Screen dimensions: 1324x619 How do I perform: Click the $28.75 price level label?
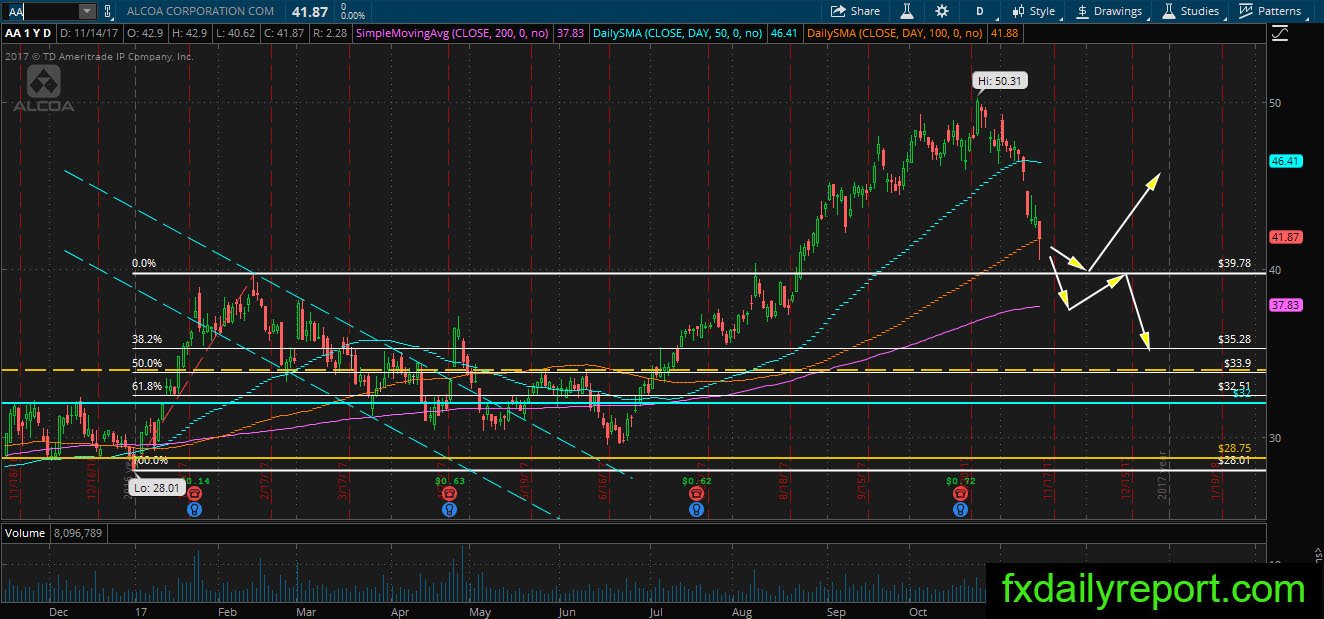pos(1234,449)
